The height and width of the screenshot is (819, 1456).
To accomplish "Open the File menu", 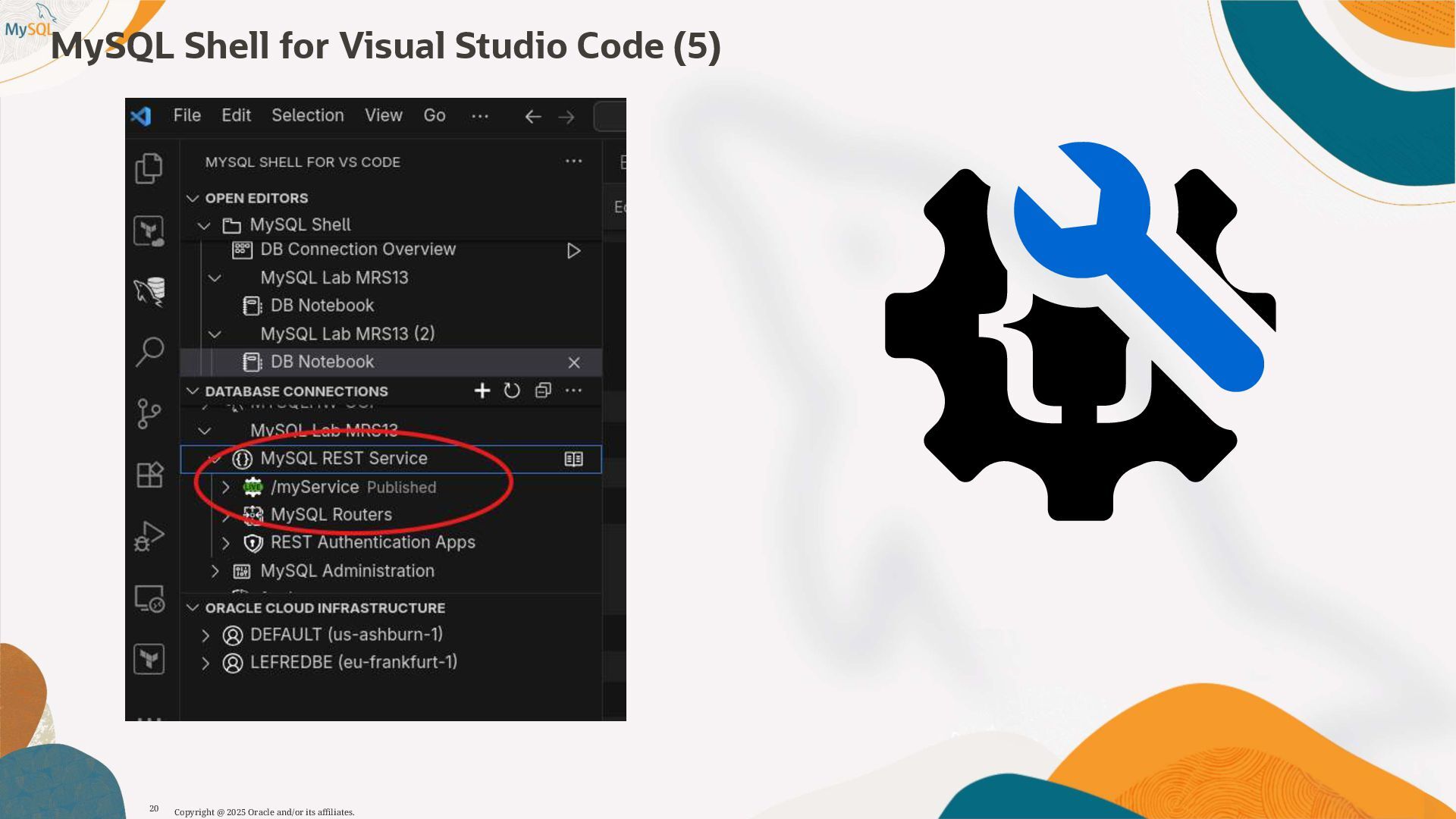I will pyautogui.click(x=187, y=115).
